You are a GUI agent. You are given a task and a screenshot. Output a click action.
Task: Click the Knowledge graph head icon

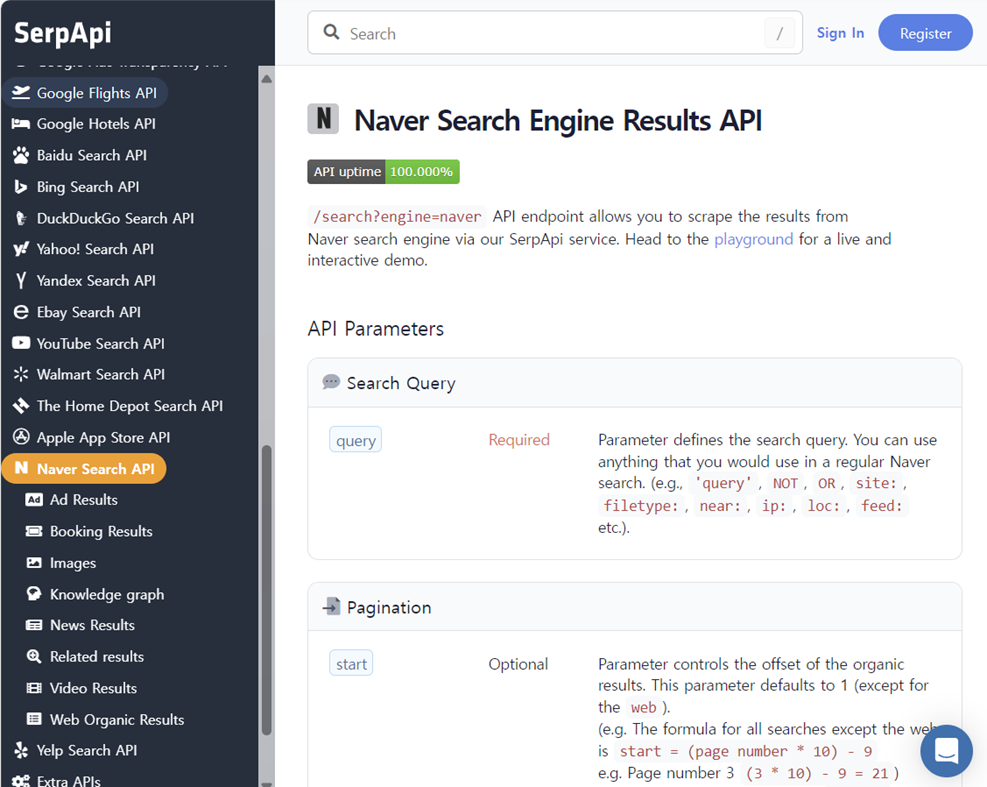click(x=34, y=594)
